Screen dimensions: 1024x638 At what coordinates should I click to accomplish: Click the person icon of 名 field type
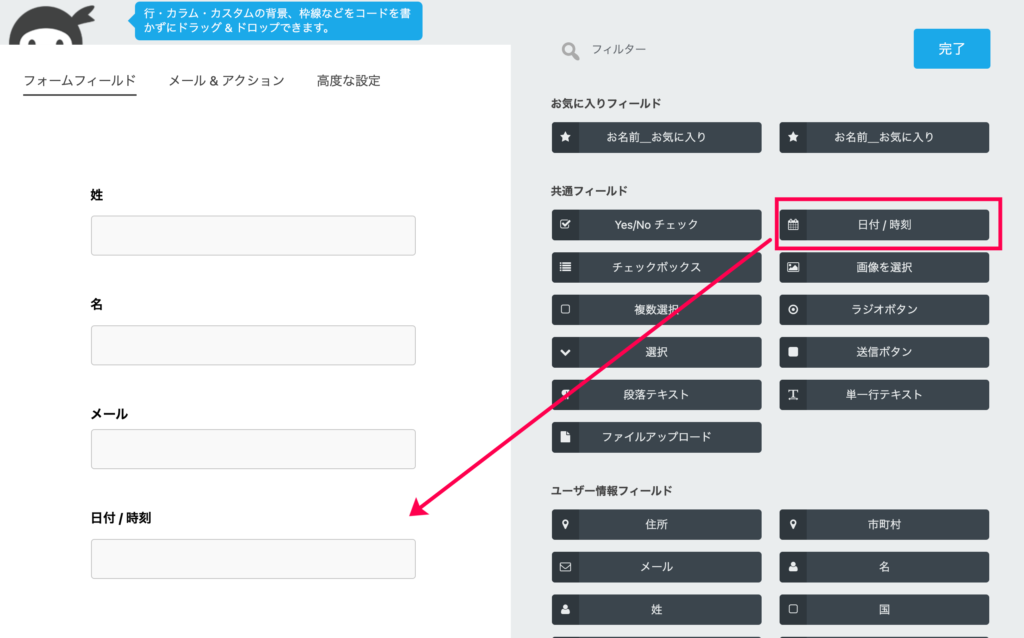[x=793, y=567]
